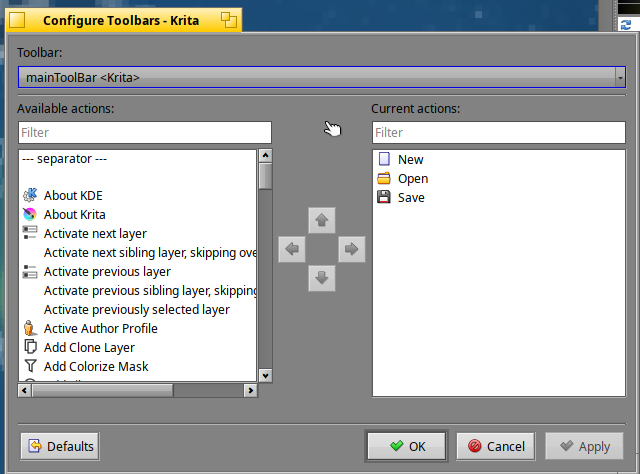
Task: Click the Save floppy disk icon
Action: 384,197
